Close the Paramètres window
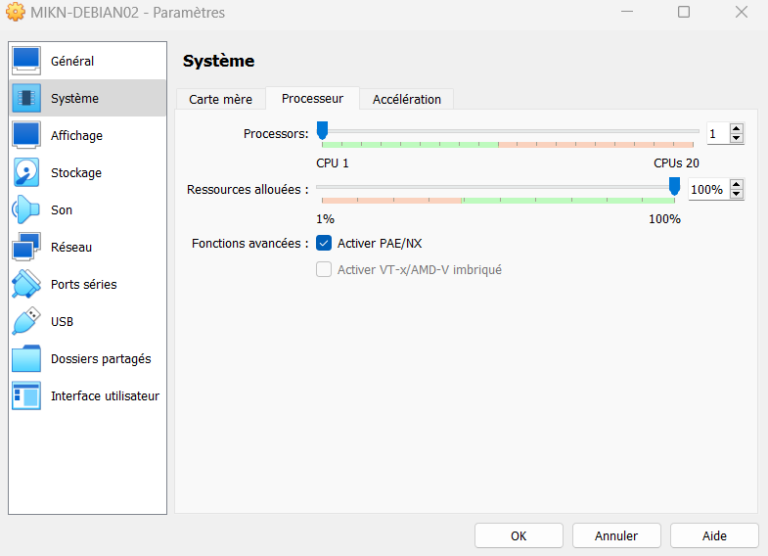 coord(742,12)
